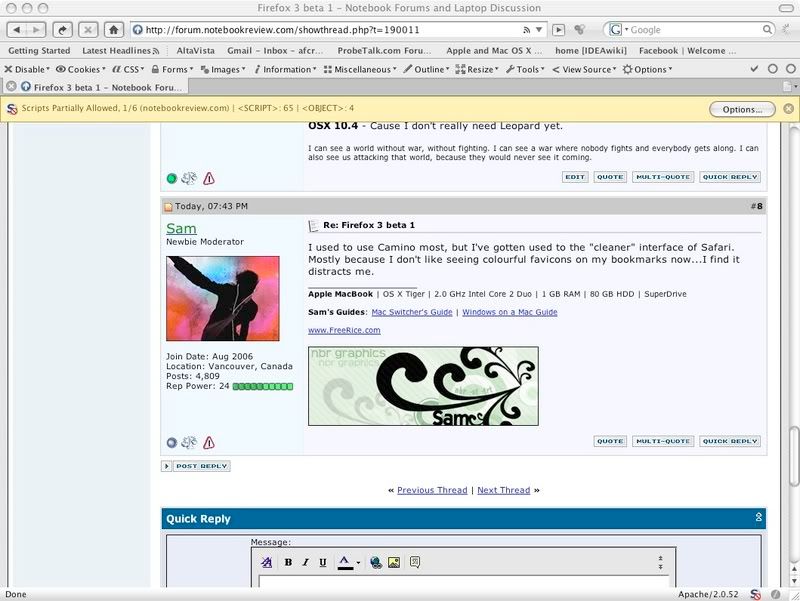Open the Mac Switcher's Guide link

(412, 312)
